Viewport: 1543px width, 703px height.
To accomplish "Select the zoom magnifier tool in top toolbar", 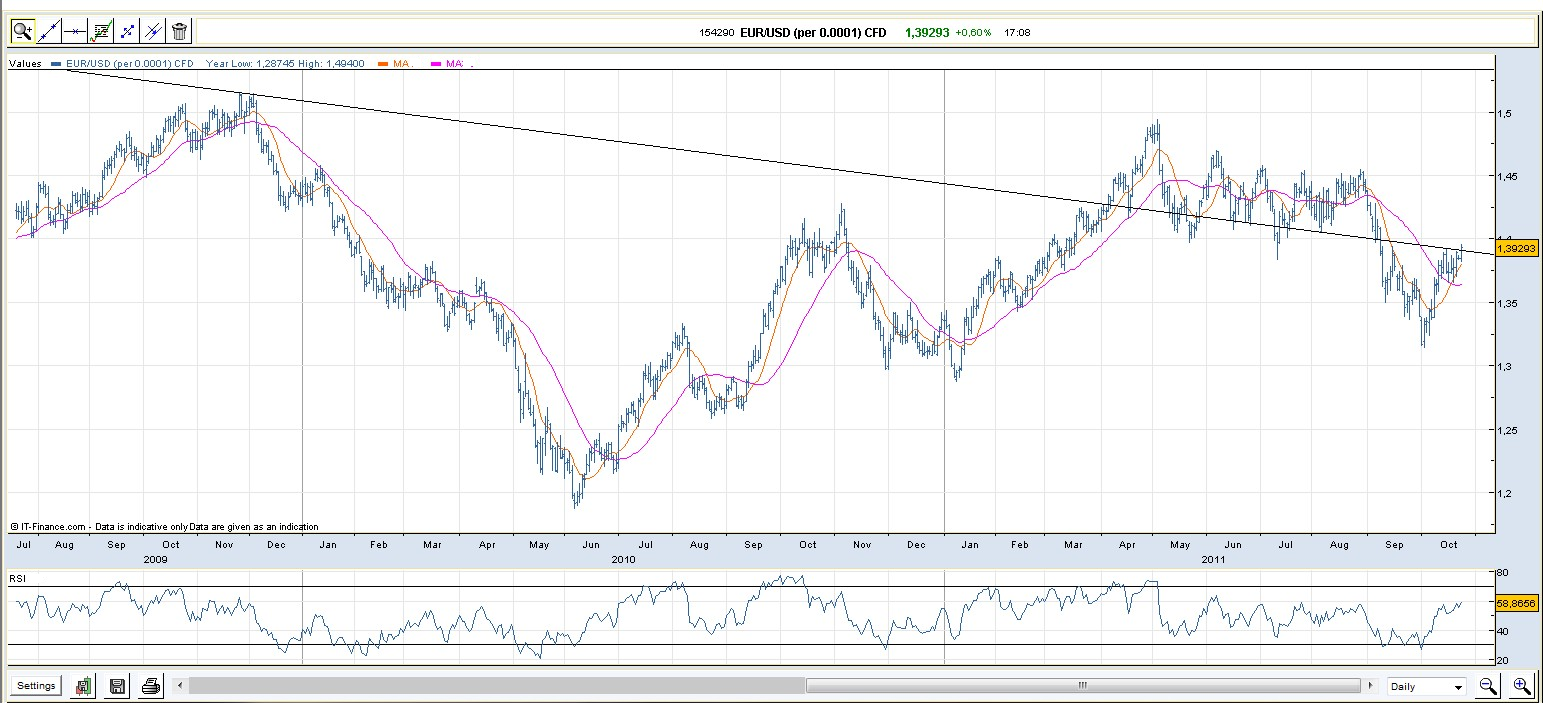I will pos(22,31).
